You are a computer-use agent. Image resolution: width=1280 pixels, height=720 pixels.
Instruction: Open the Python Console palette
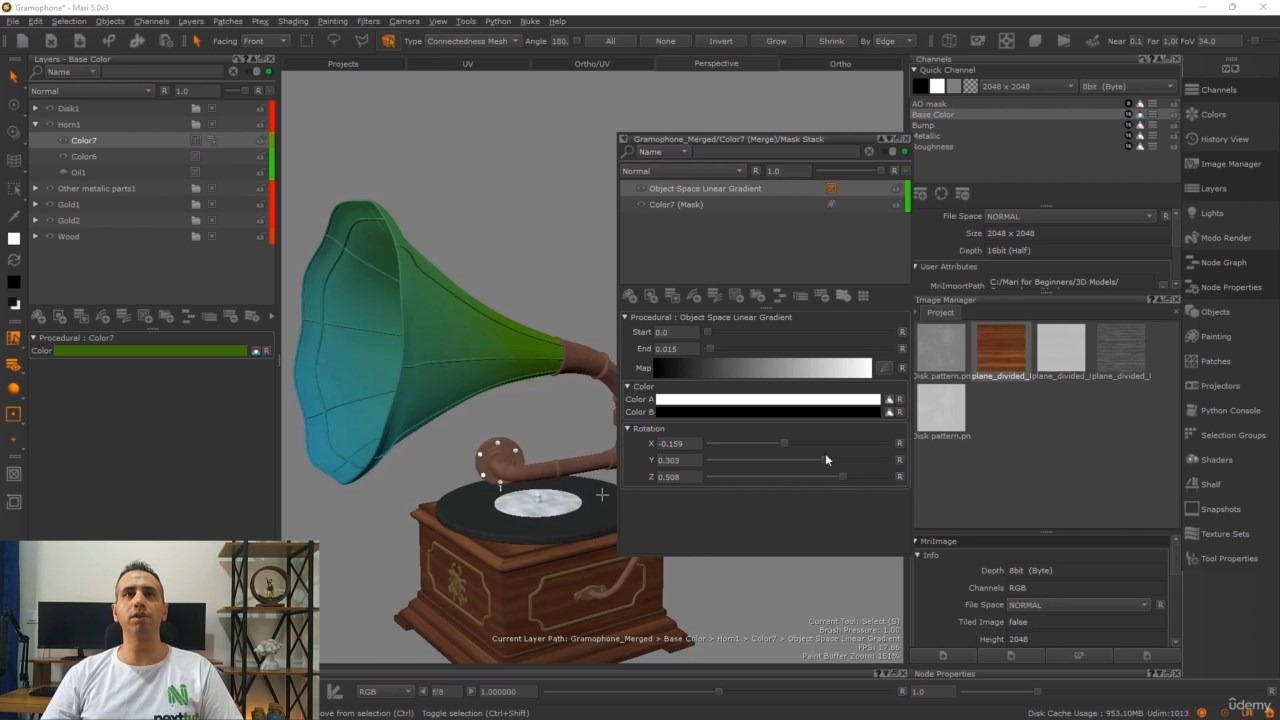point(1223,410)
